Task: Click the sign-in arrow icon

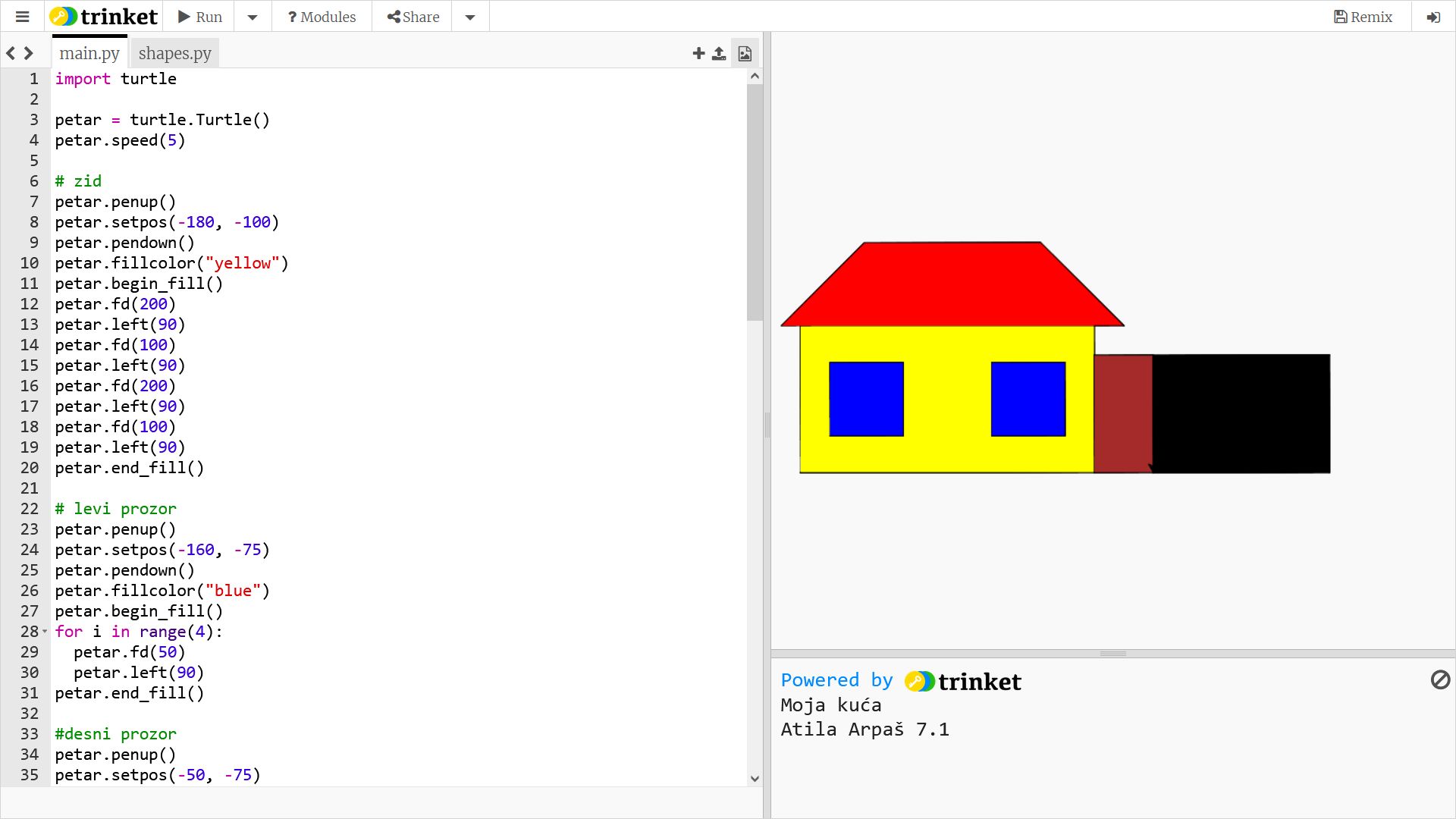Action: coord(1432,17)
